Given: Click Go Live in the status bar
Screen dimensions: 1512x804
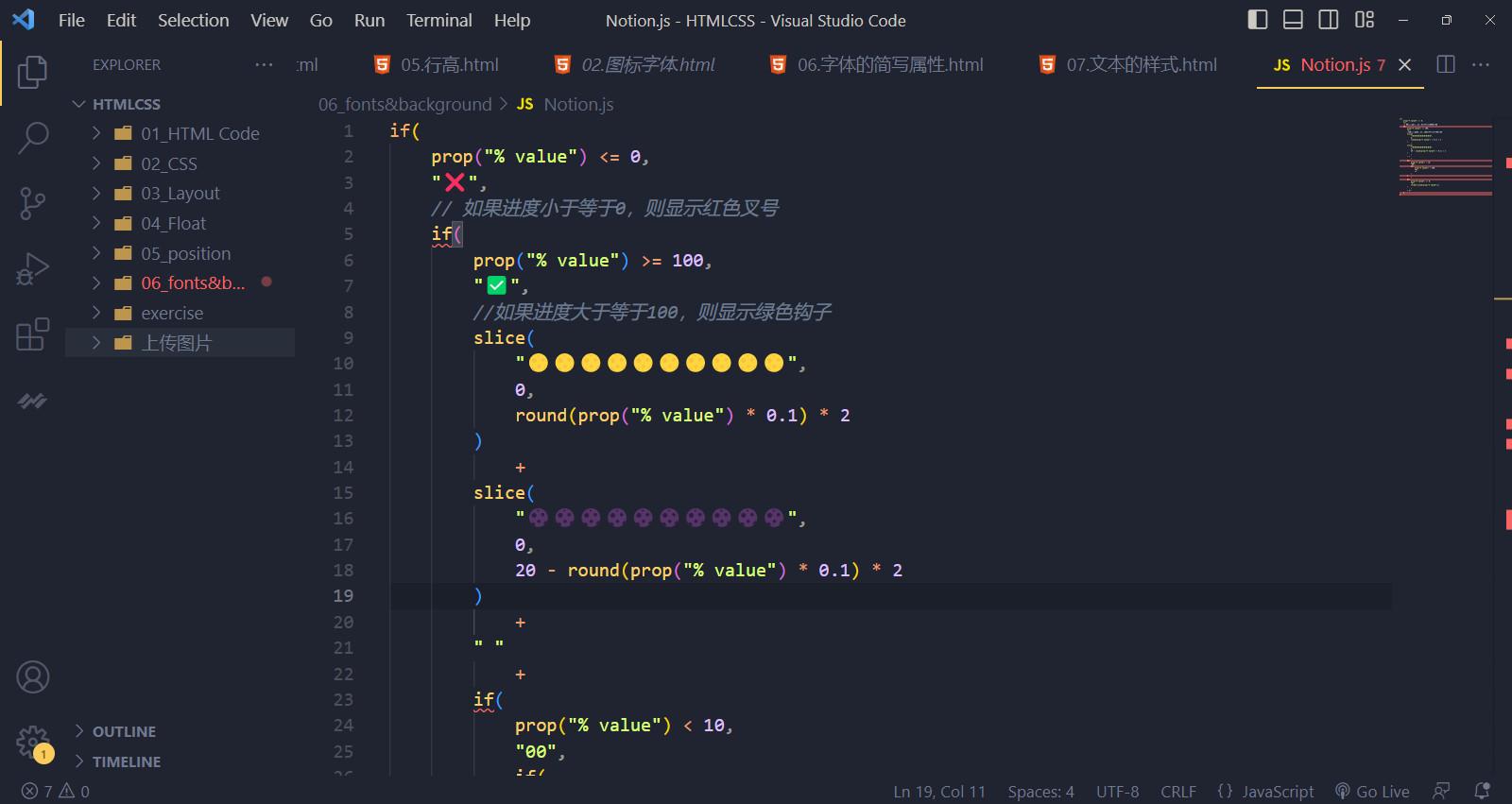Looking at the screenshot, I should (x=1372, y=791).
